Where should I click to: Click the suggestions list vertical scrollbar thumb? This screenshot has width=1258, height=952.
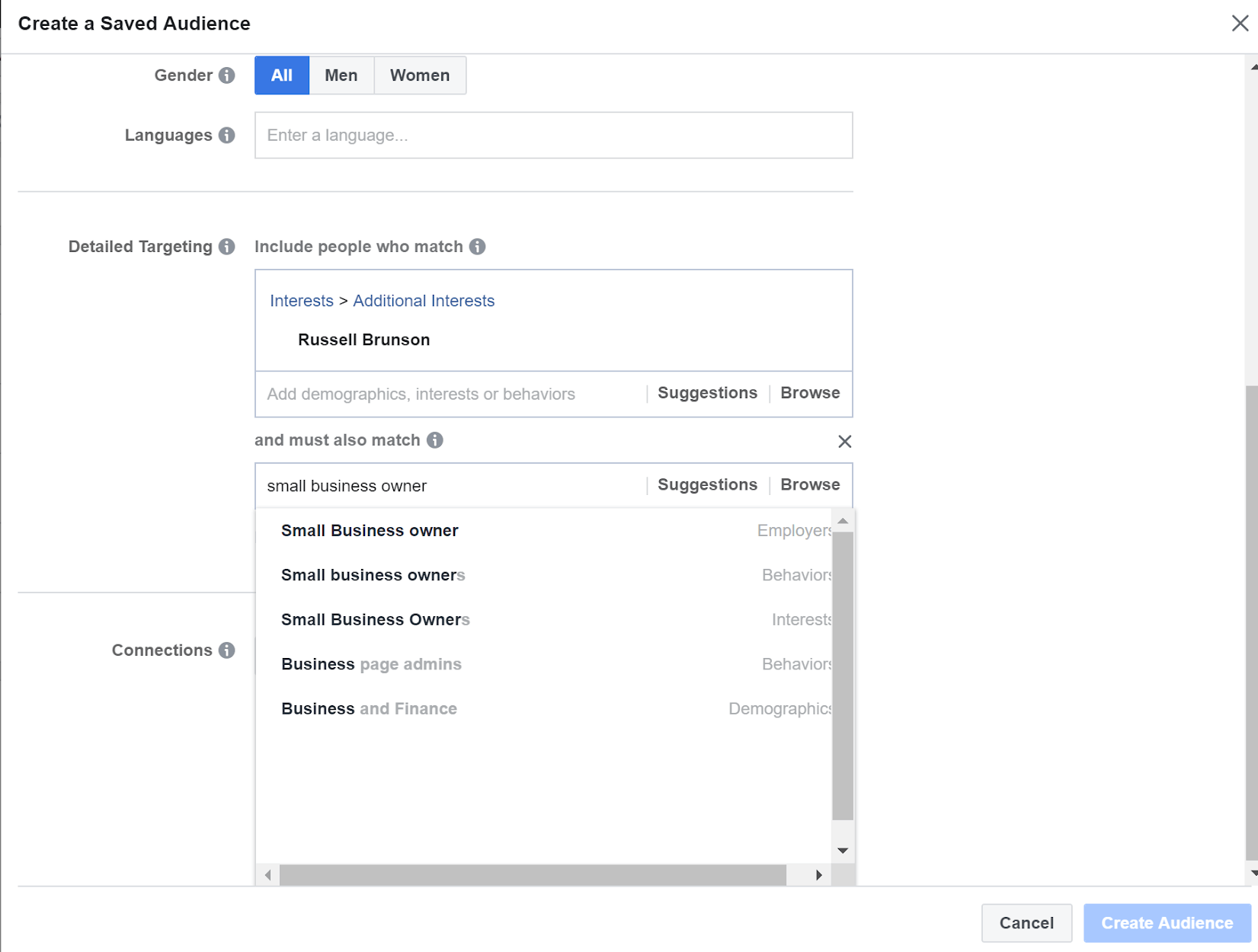click(843, 676)
